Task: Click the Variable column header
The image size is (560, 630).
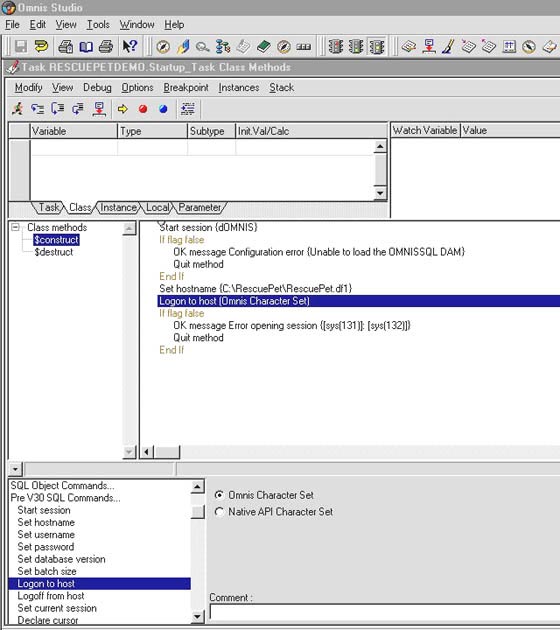Action: pyautogui.click(x=74, y=131)
